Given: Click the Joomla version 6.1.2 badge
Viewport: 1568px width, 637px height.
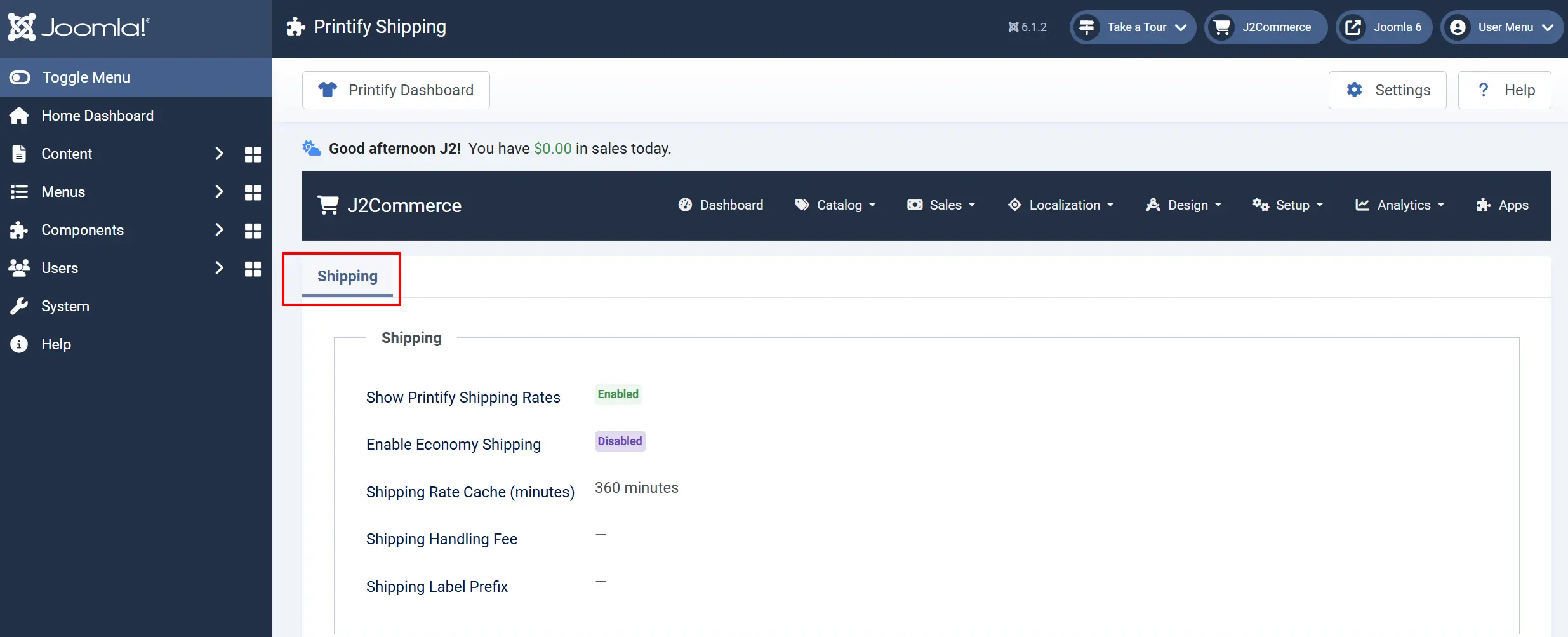Looking at the screenshot, I should point(1027,27).
